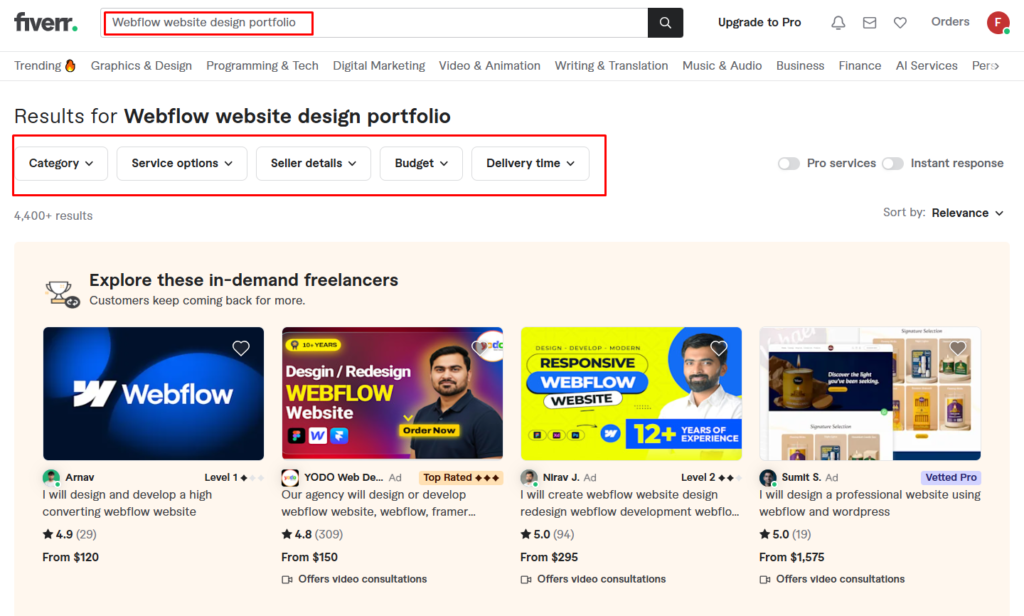Click 'From $1,575' price text

tap(792, 557)
